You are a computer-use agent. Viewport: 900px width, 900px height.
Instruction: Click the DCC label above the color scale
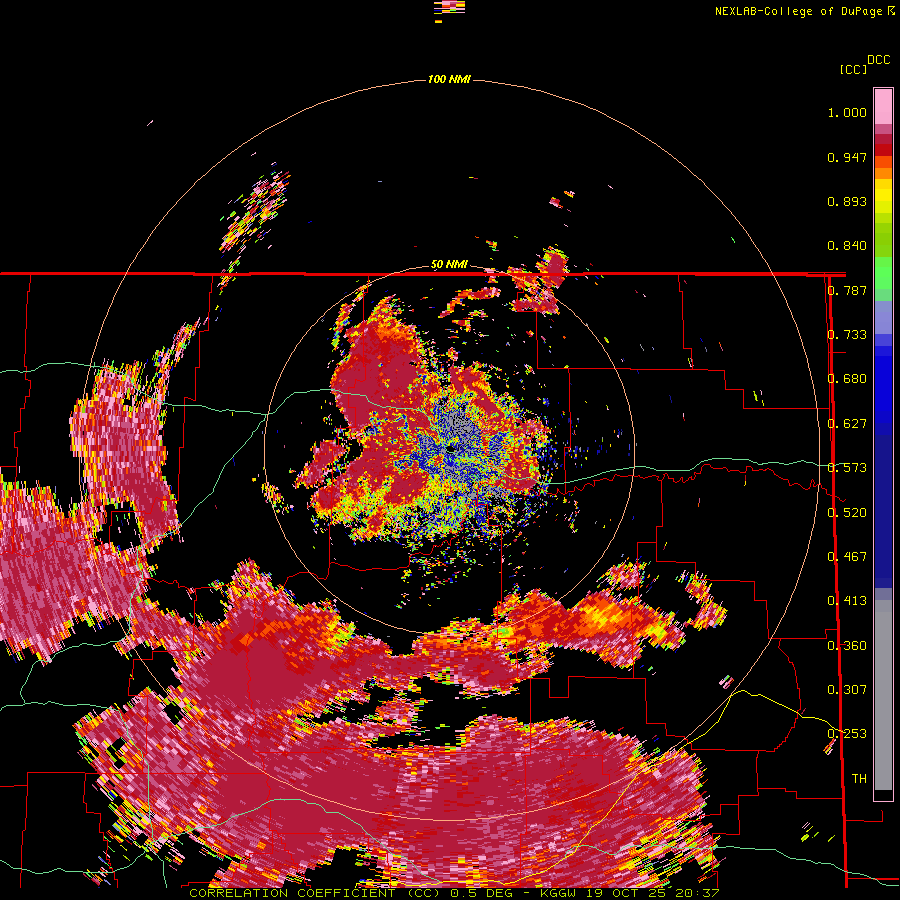879,60
